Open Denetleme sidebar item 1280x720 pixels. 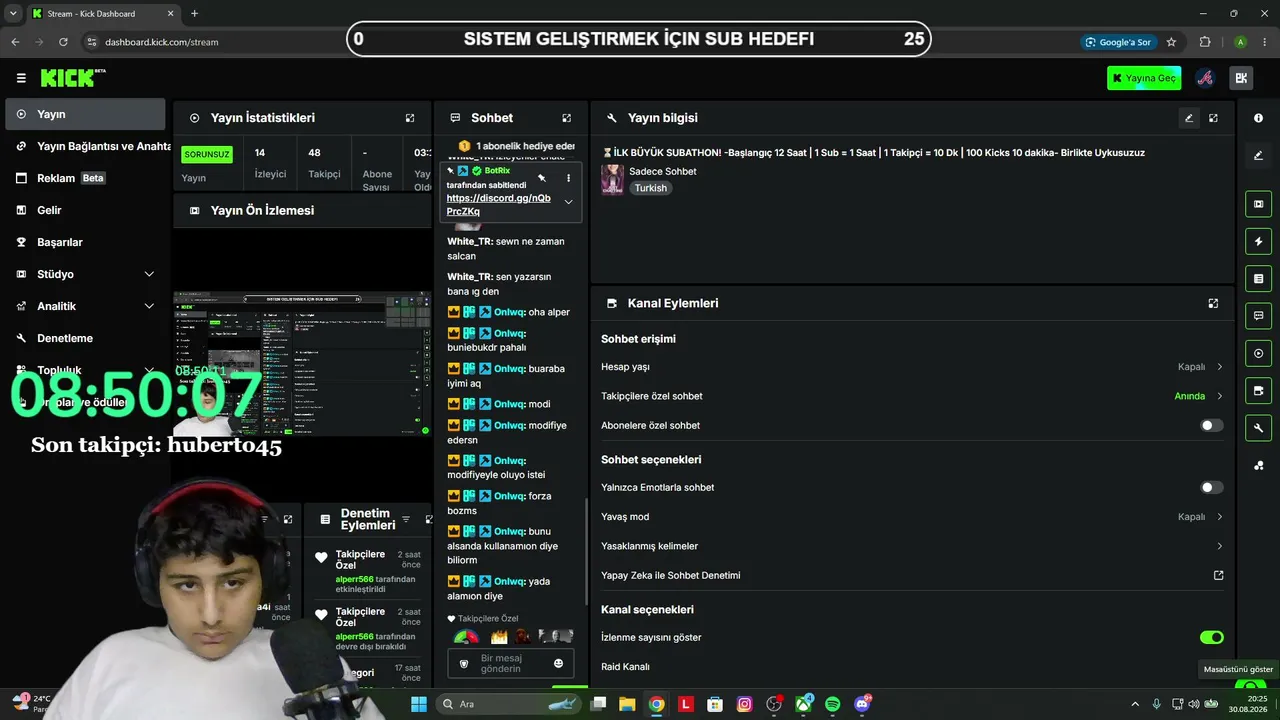(x=85, y=338)
